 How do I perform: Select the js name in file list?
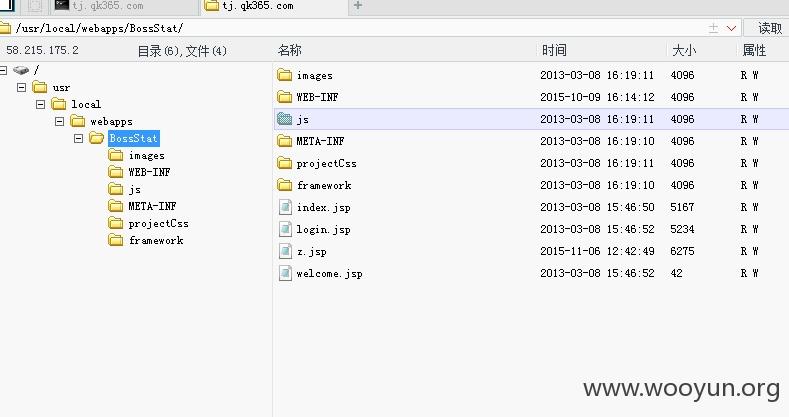pyautogui.click(x=302, y=120)
